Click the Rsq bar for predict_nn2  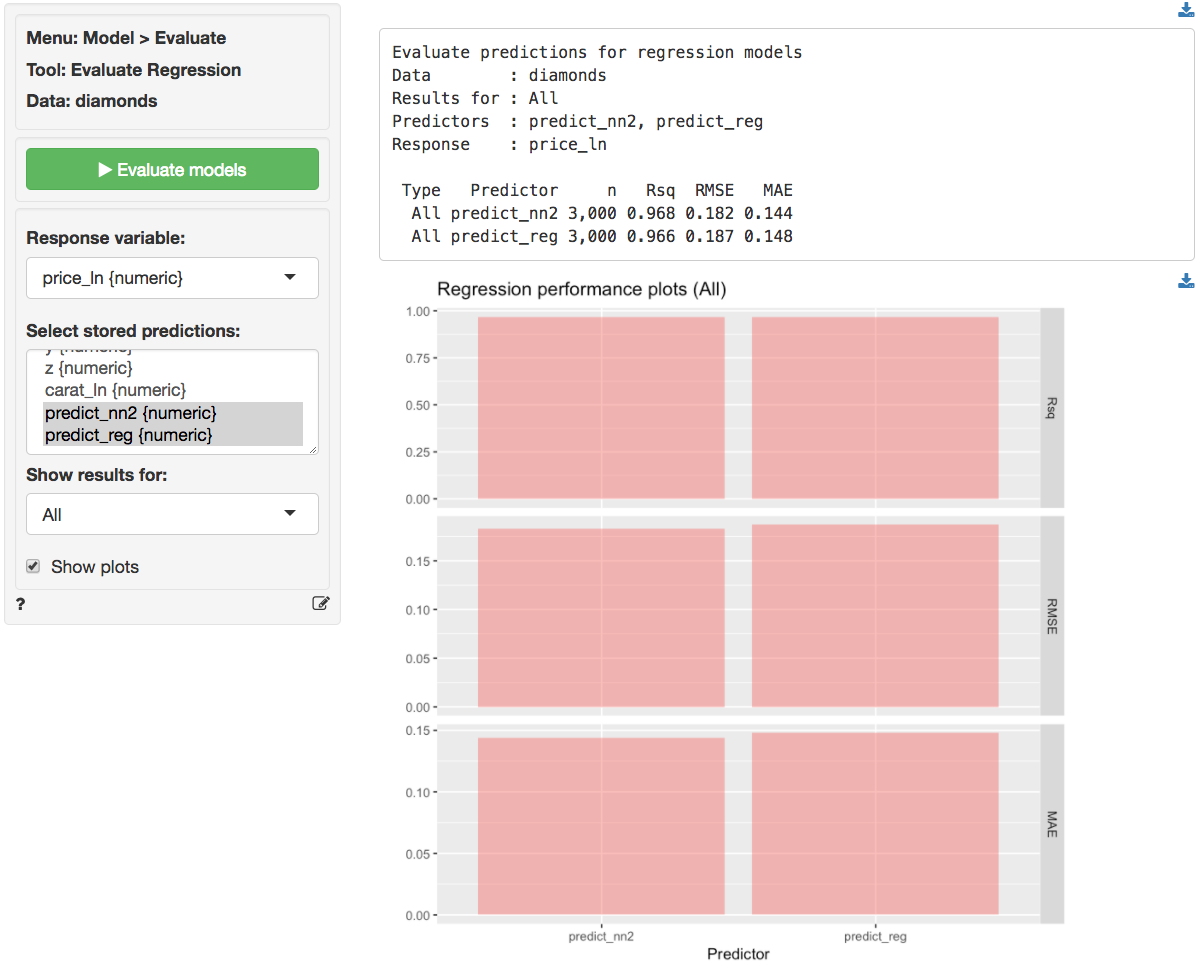[600, 407]
